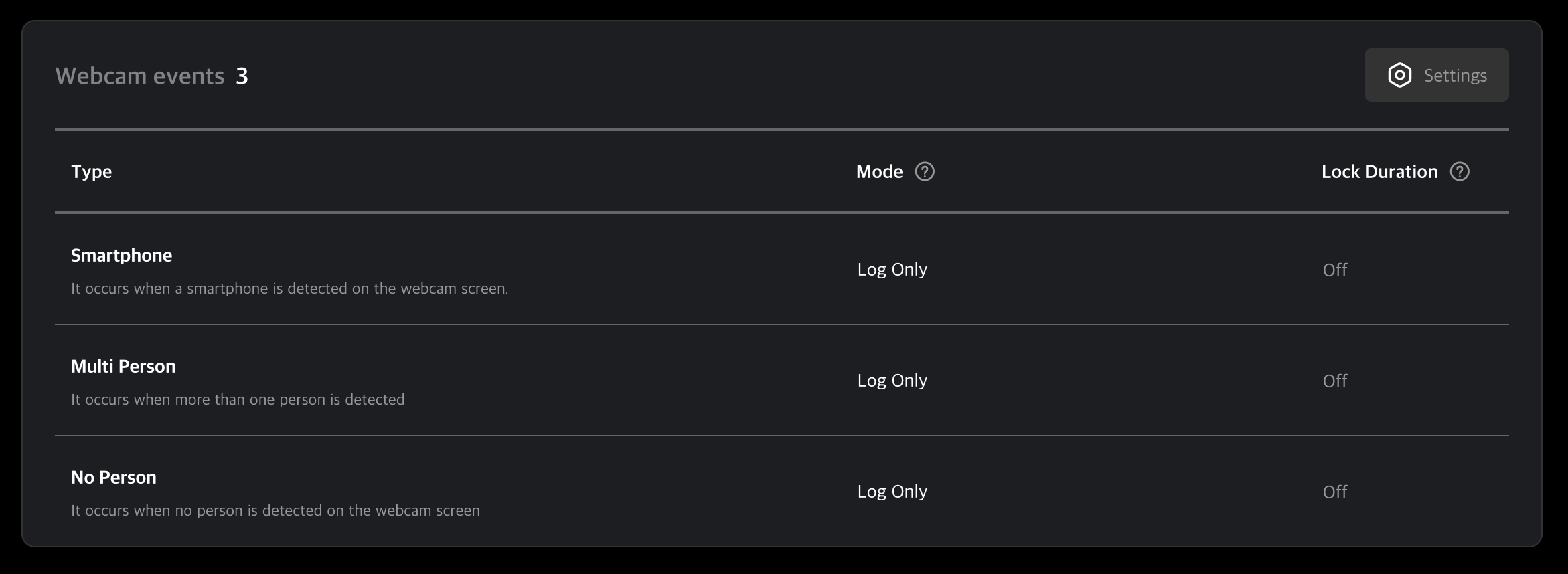
Task: Click the help icon next to Mode
Action: point(925,172)
